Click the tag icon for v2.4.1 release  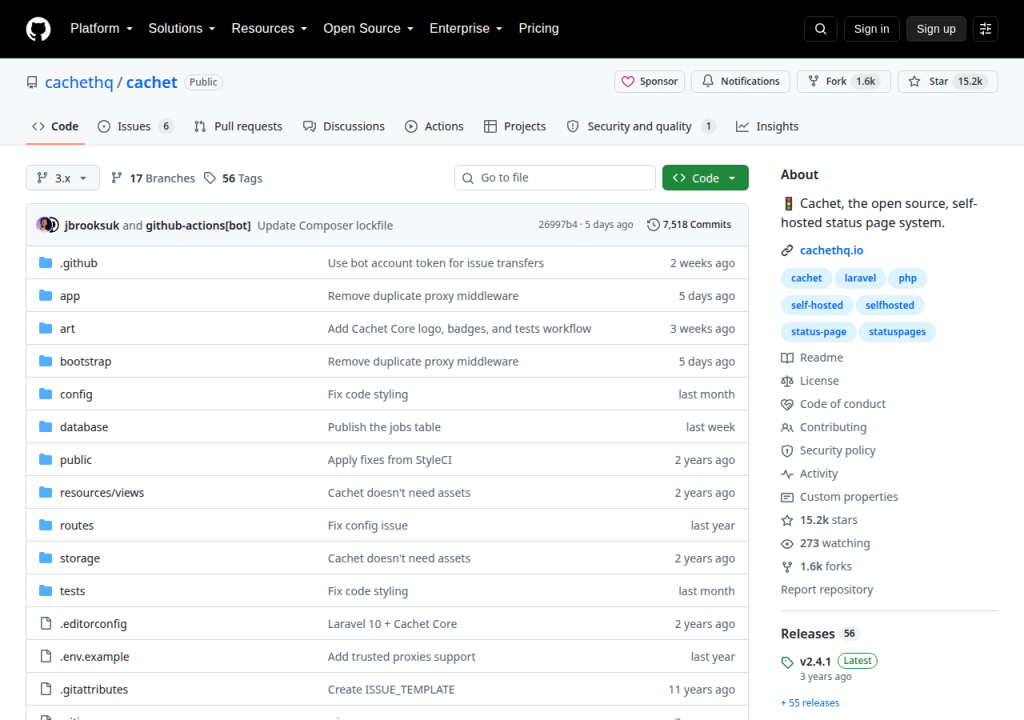click(x=788, y=662)
